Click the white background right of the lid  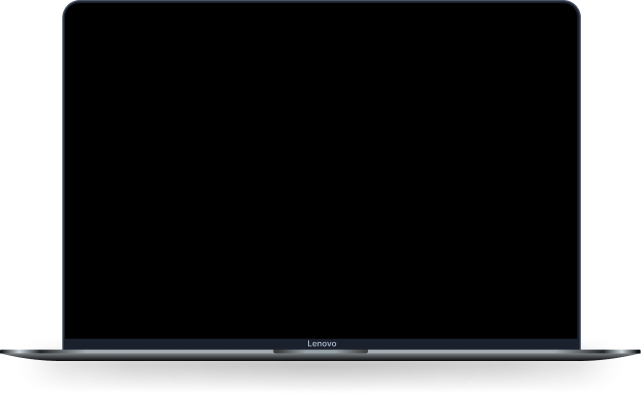[611, 172]
